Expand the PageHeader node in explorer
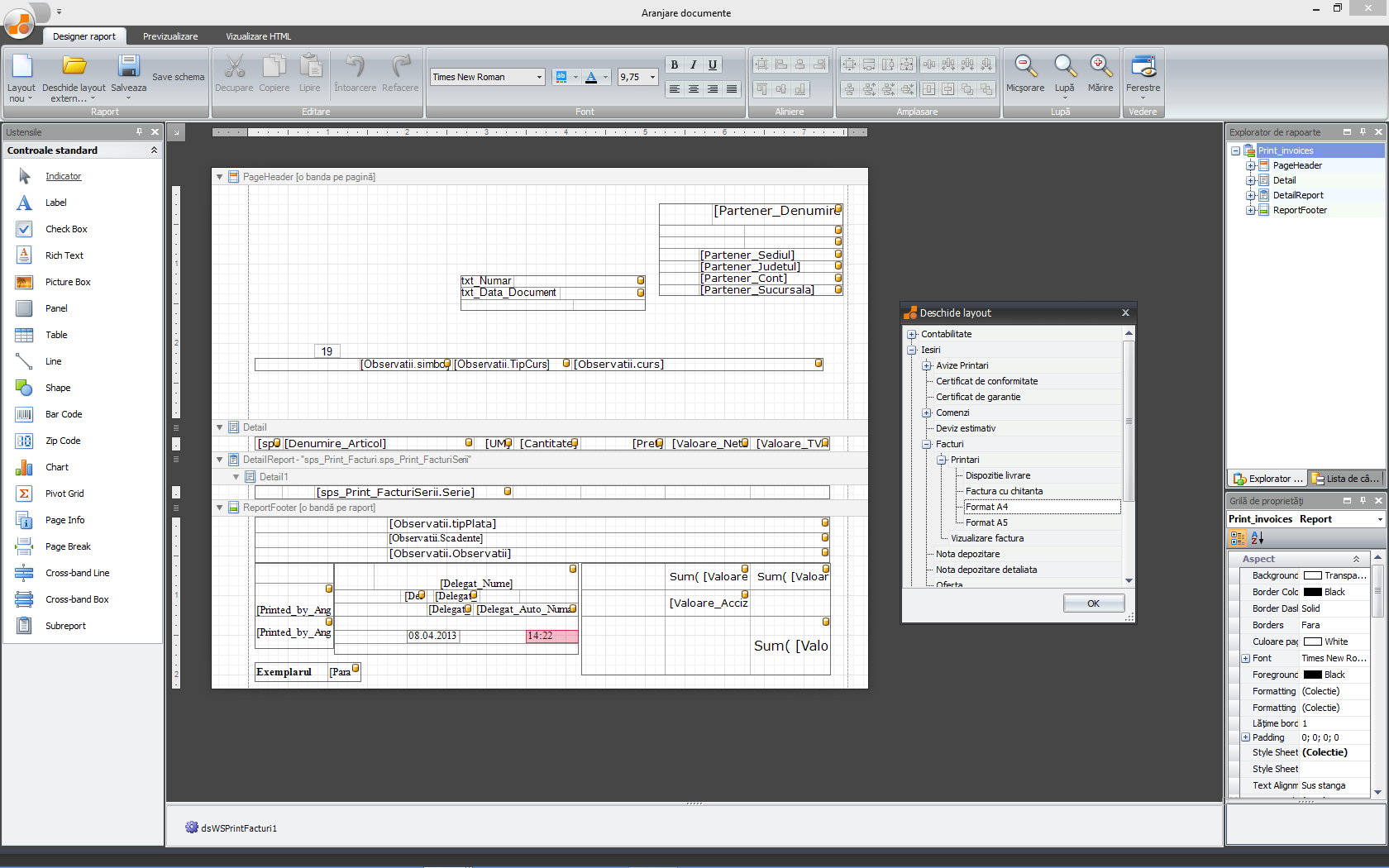This screenshot has height=868, width=1389. [x=1251, y=166]
